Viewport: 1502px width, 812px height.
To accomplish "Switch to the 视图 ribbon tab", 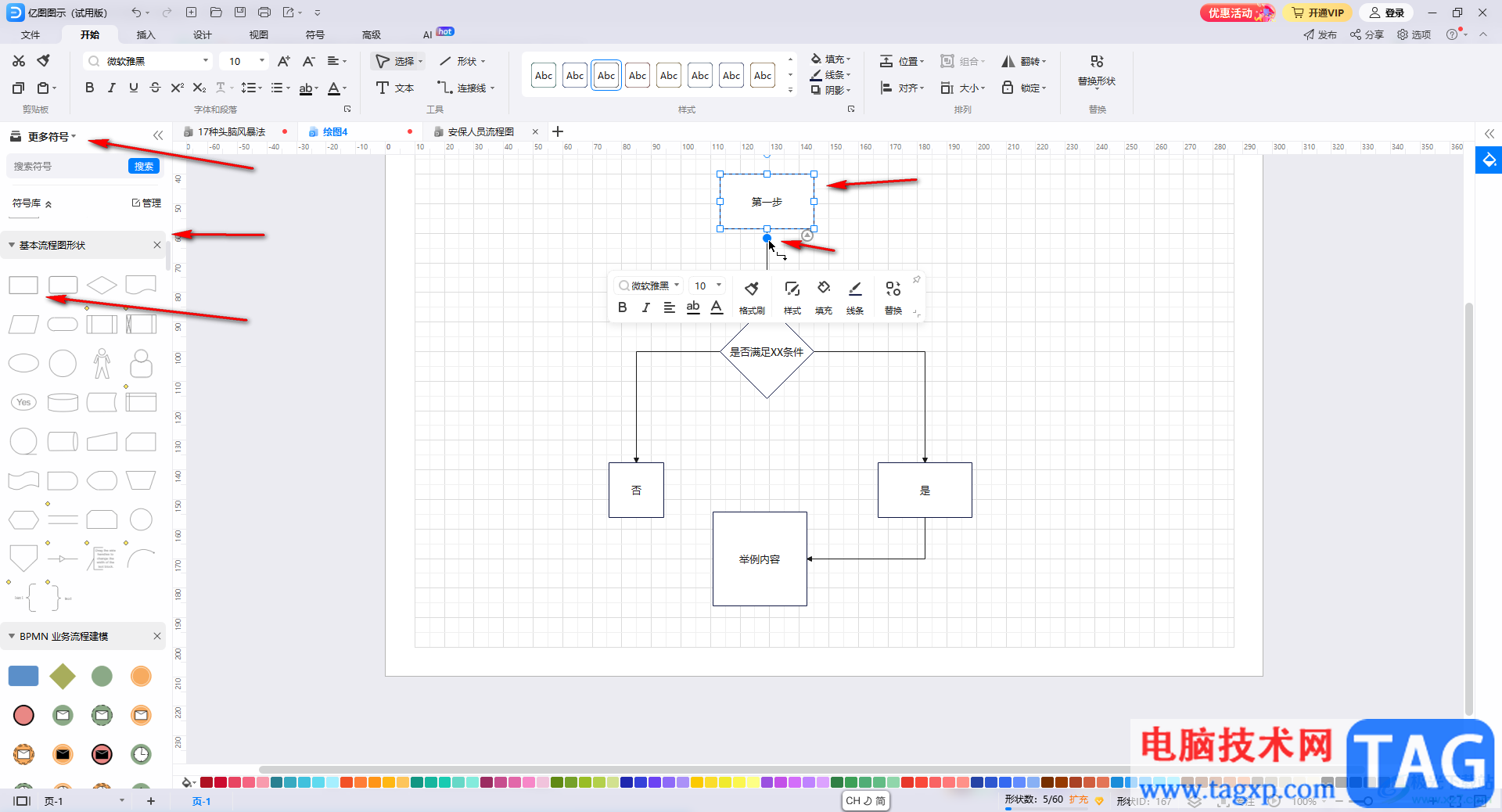I will coord(259,34).
